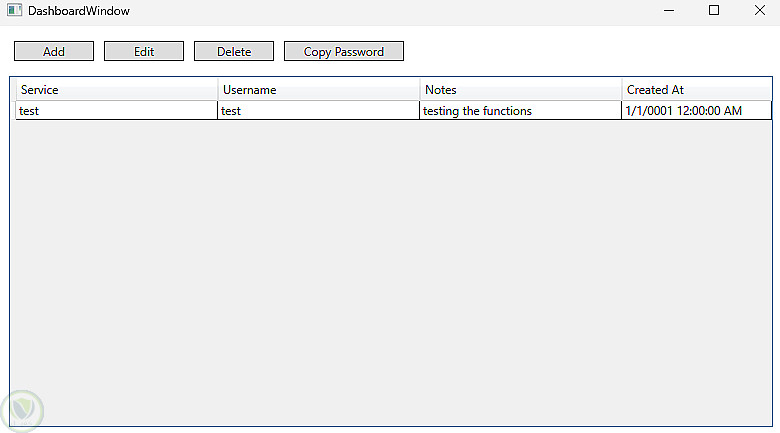Click the DashboardWindow app icon in title bar
780x433 pixels.
14,11
